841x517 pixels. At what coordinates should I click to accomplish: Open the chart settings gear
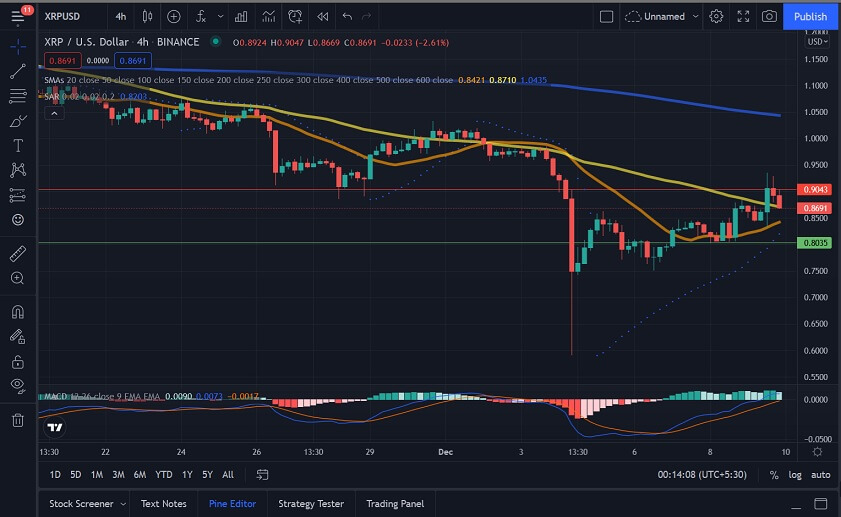(716, 16)
